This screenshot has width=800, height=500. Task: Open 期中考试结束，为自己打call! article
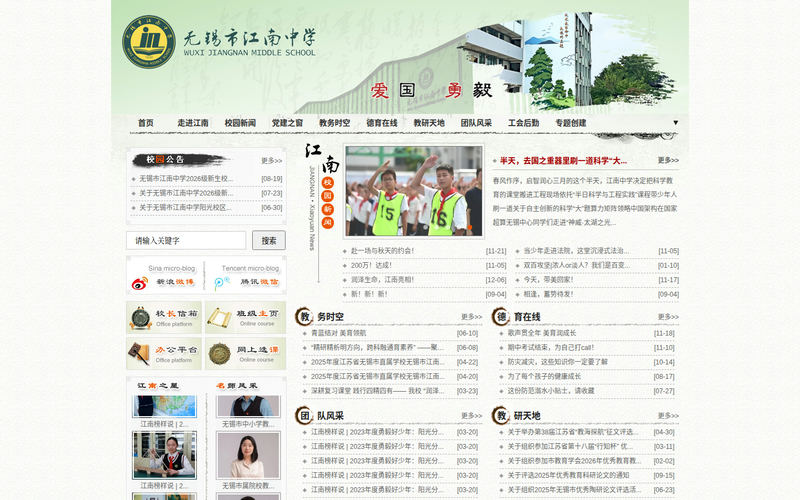pos(551,347)
